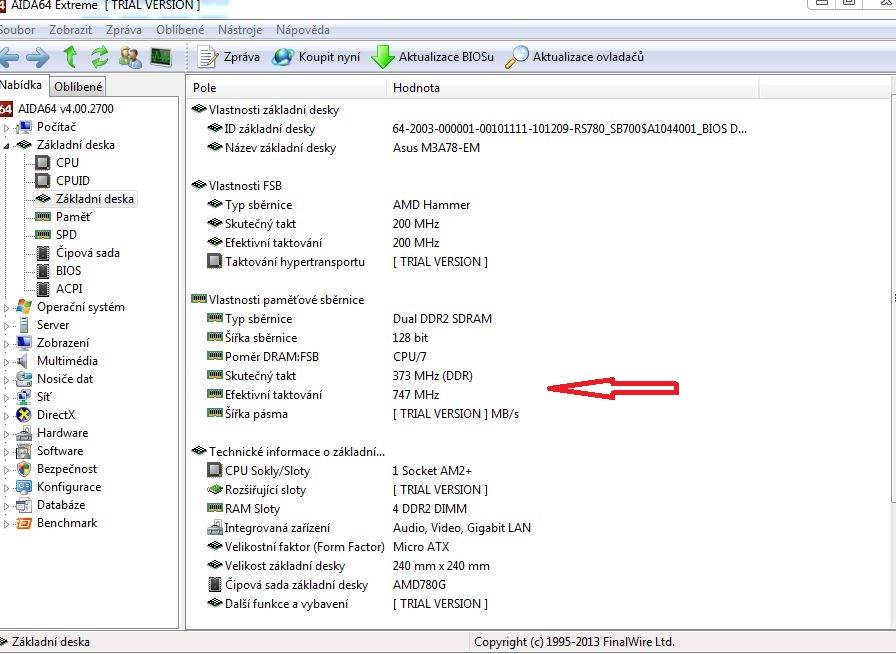
Task: Go up one level with green arrow
Action: click(70, 57)
